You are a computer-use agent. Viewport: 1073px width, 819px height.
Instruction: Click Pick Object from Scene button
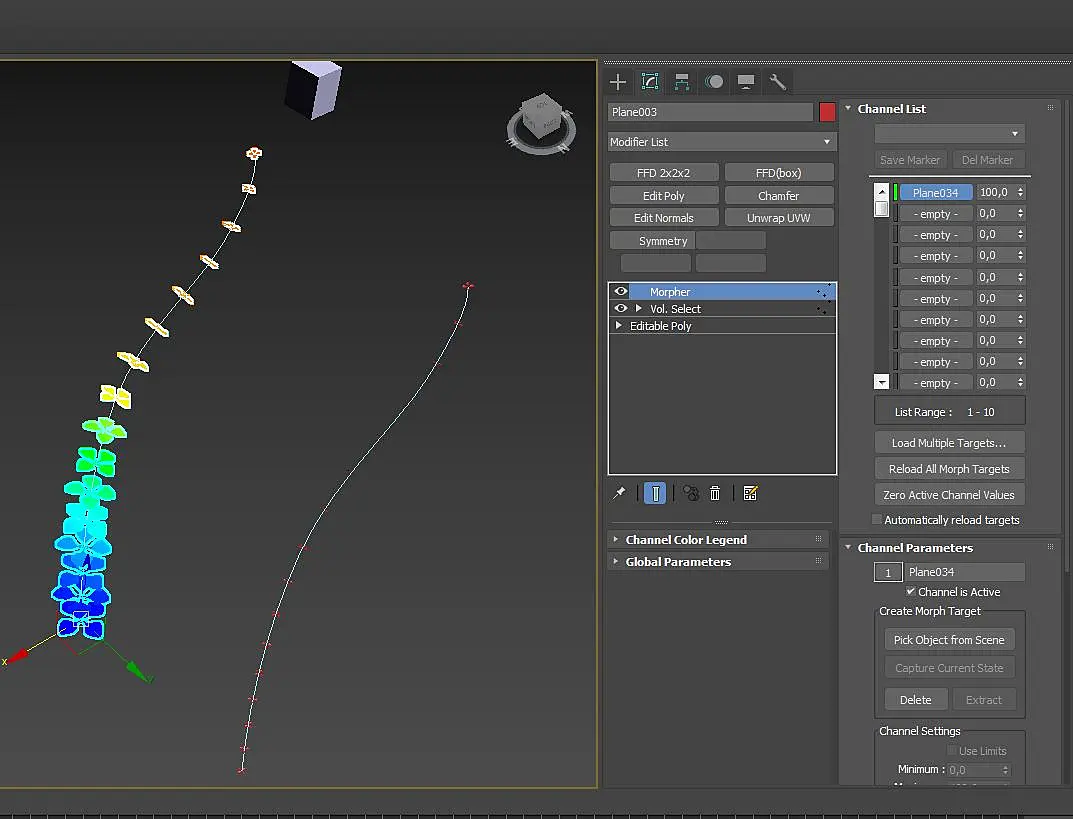[949, 640]
